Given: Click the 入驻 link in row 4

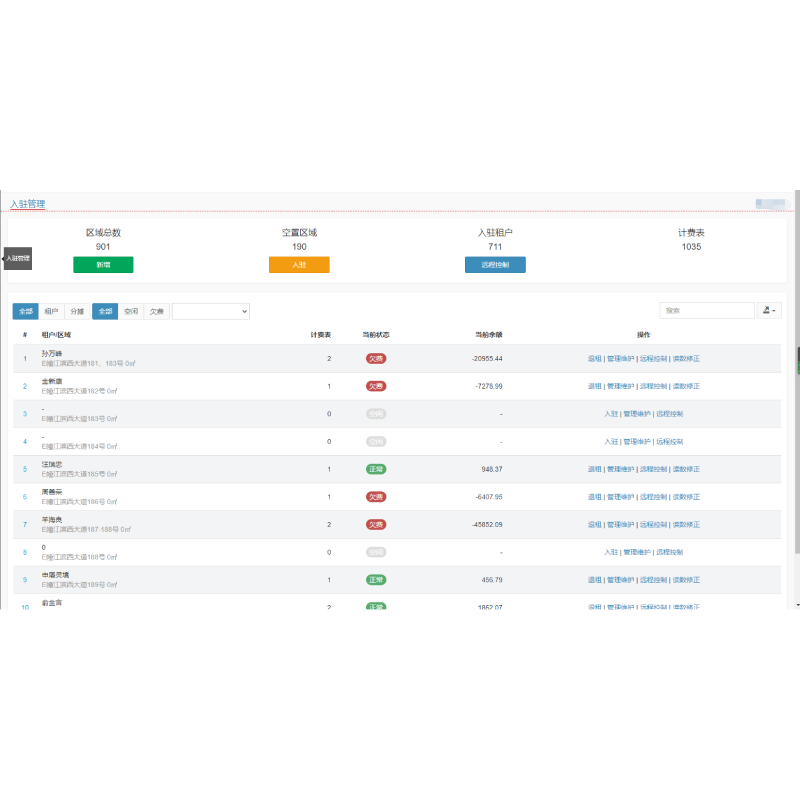Looking at the screenshot, I should click(611, 441).
